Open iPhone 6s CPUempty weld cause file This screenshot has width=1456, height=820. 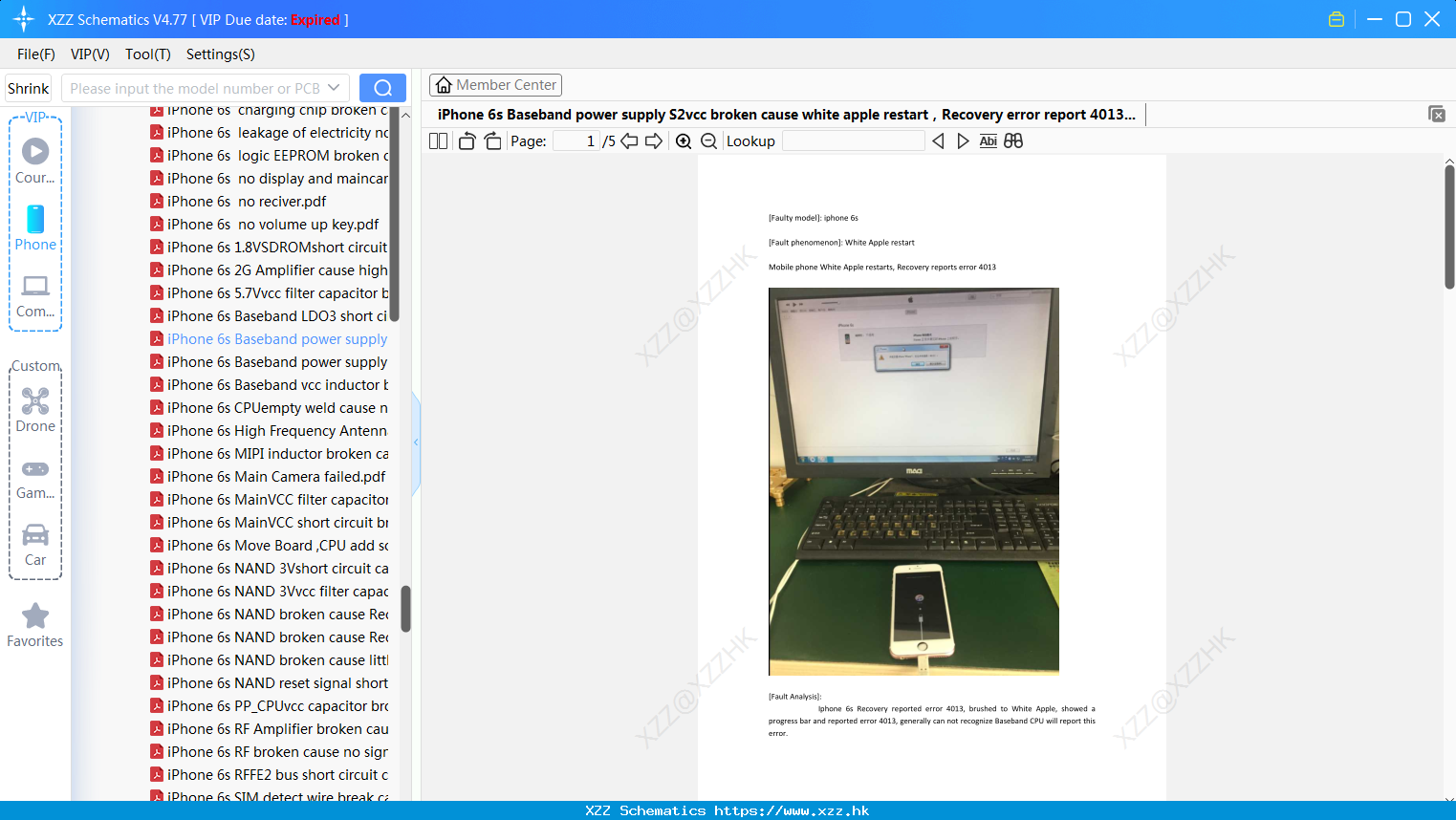point(269,408)
